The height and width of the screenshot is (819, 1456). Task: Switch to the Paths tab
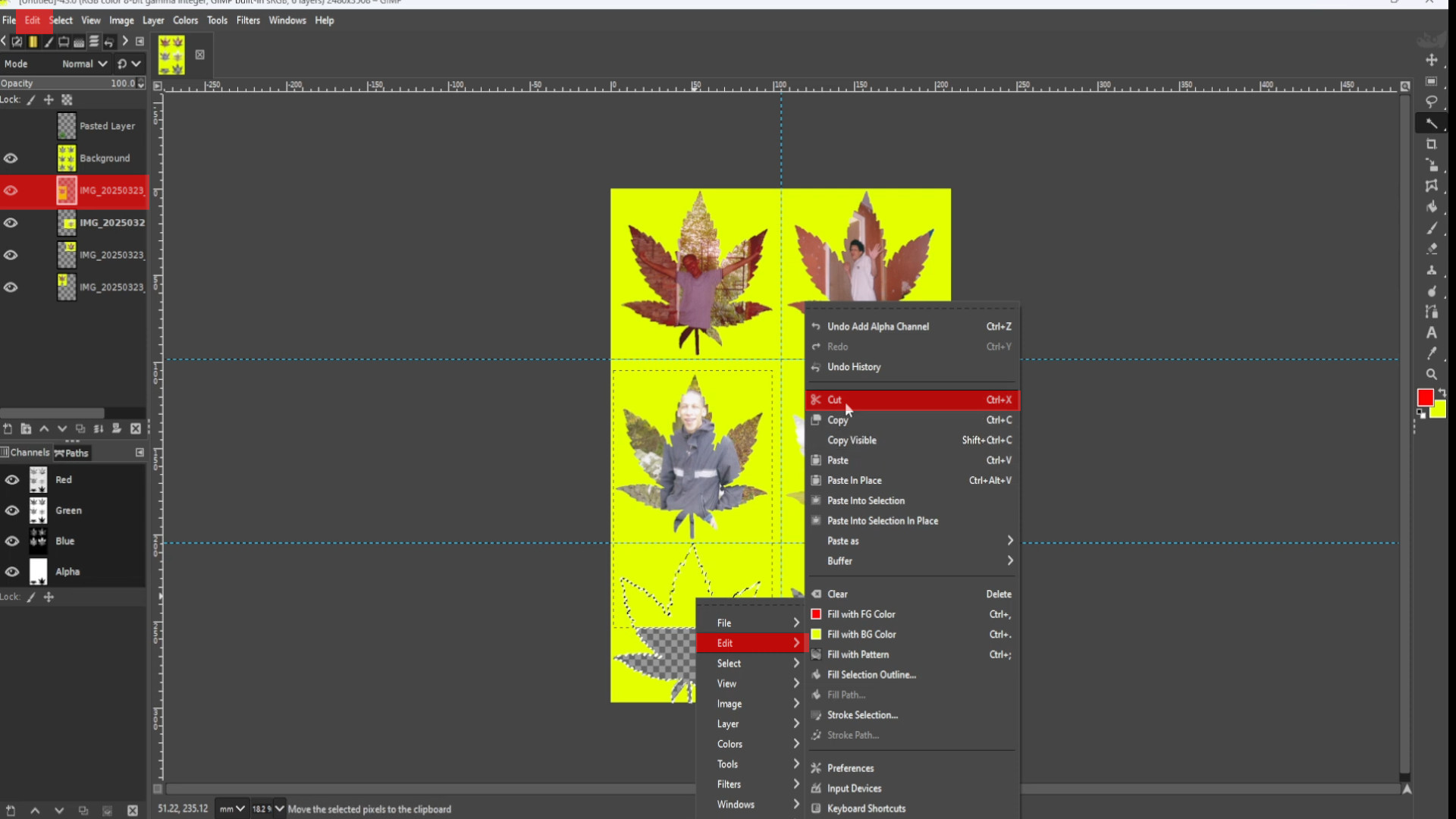(71, 453)
